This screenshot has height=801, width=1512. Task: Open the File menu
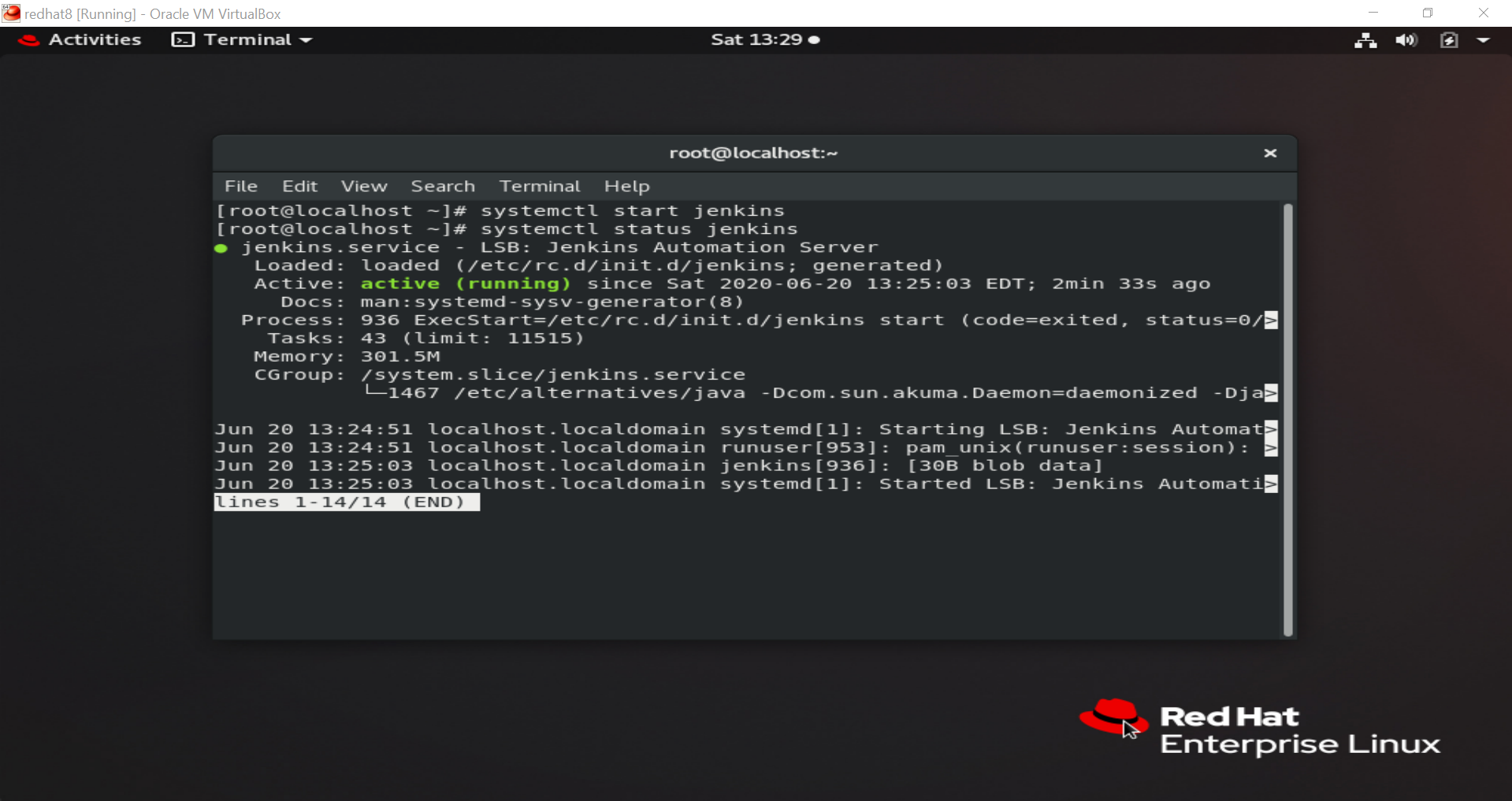point(241,187)
